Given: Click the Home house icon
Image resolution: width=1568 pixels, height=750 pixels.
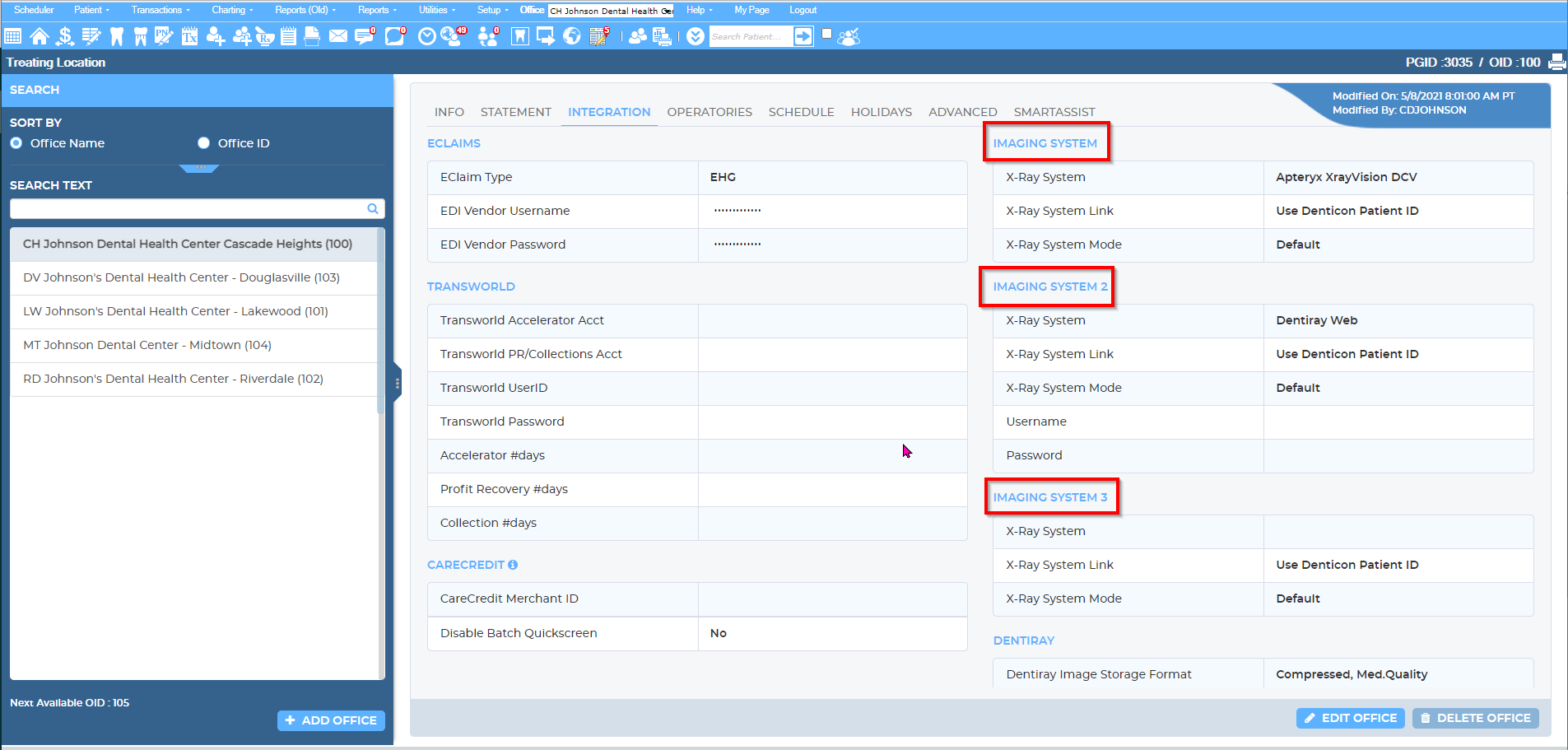Looking at the screenshot, I should click(x=39, y=36).
